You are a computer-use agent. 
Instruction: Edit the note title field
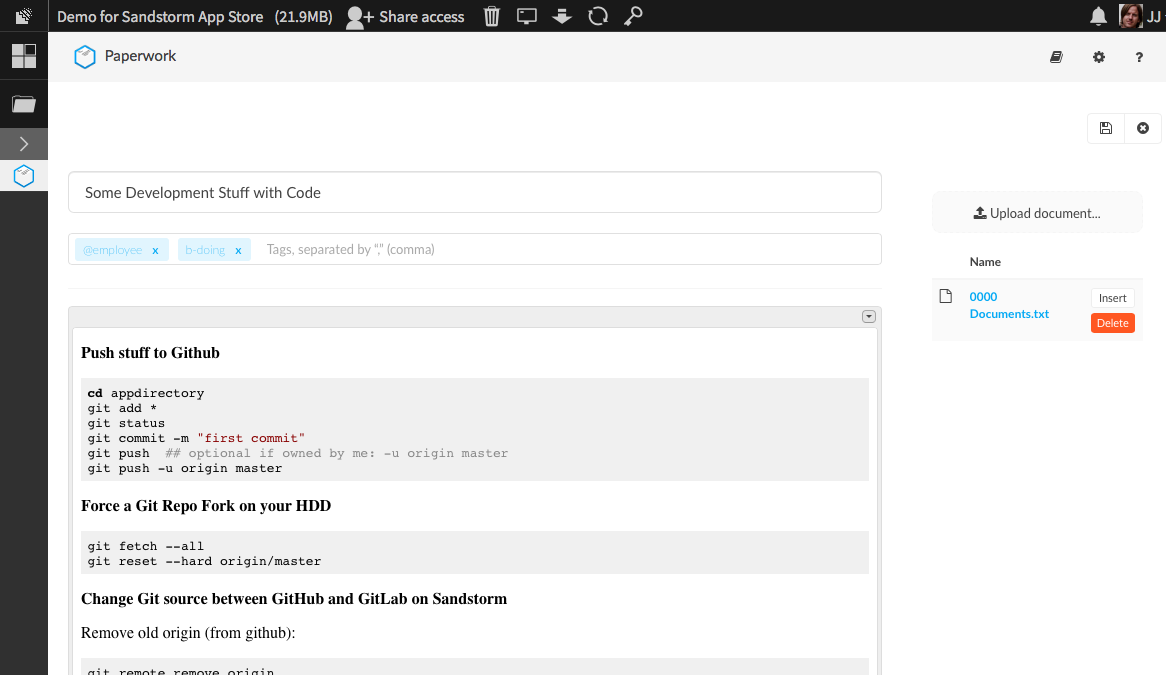(475, 193)
